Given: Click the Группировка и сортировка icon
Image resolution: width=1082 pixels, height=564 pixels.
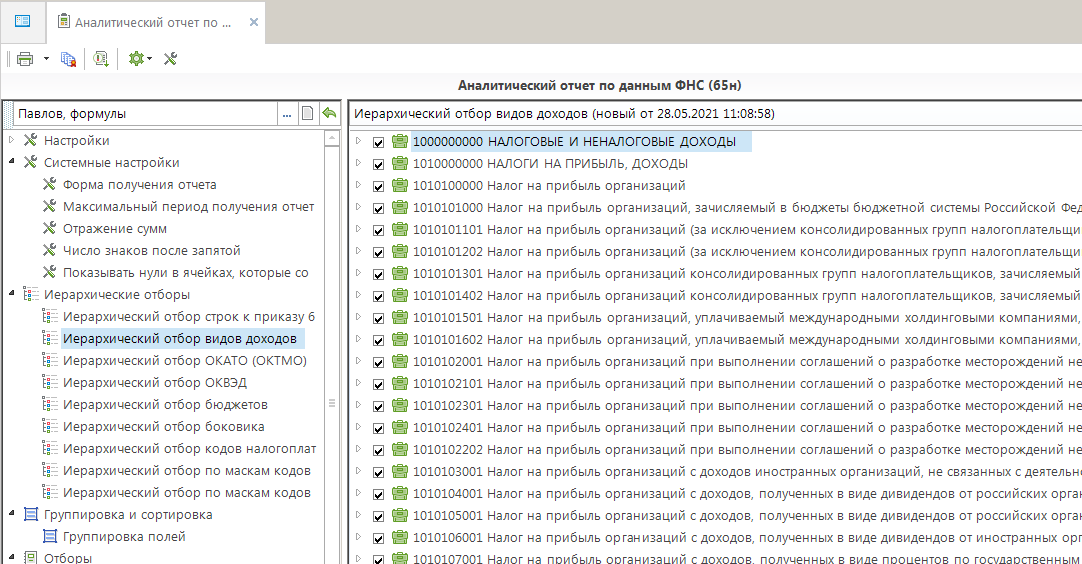Looking at the screenshot, I should (30, 514).
